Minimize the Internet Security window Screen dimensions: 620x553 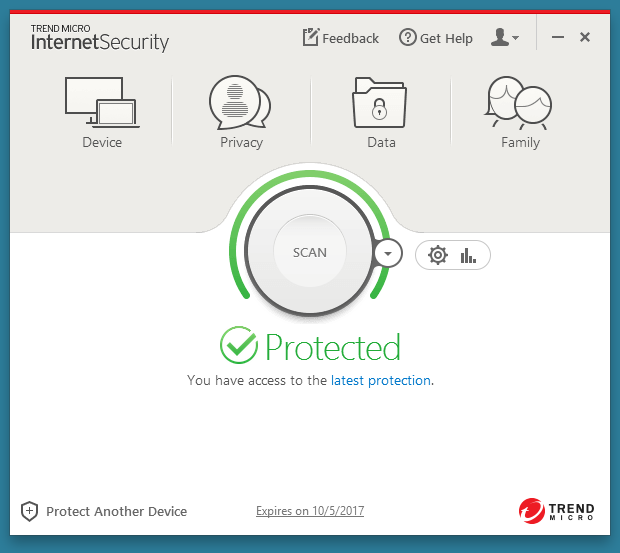[558, 38]
